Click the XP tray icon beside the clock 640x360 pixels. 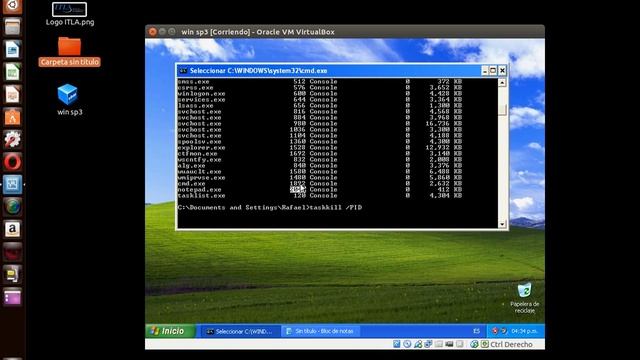point(504,331)
